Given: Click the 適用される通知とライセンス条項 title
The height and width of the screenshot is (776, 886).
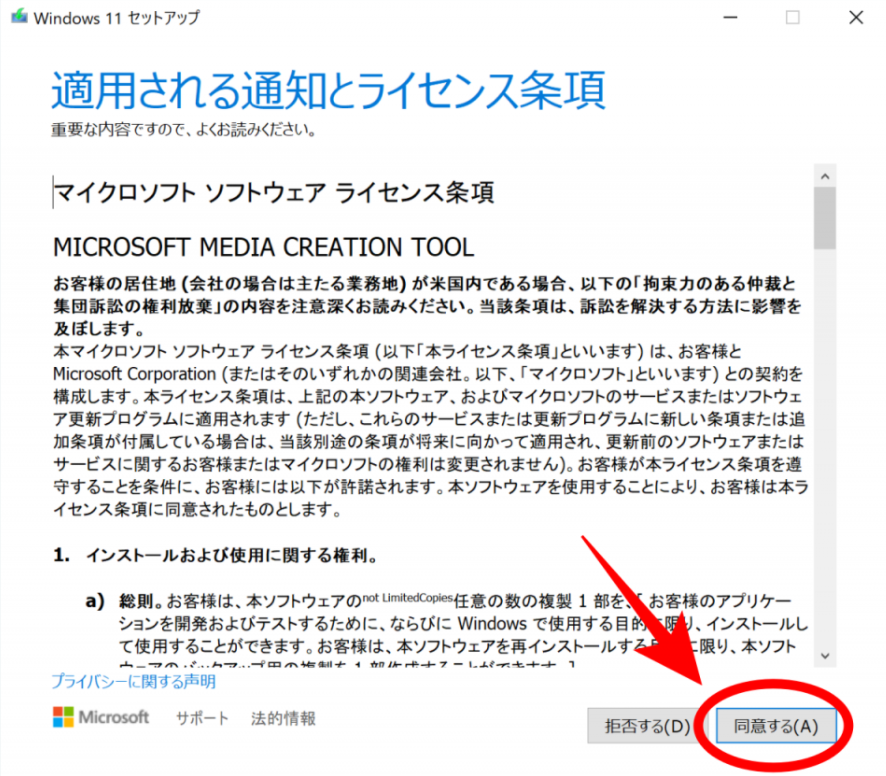Looking at the screenshot, I should coord(328,90).
